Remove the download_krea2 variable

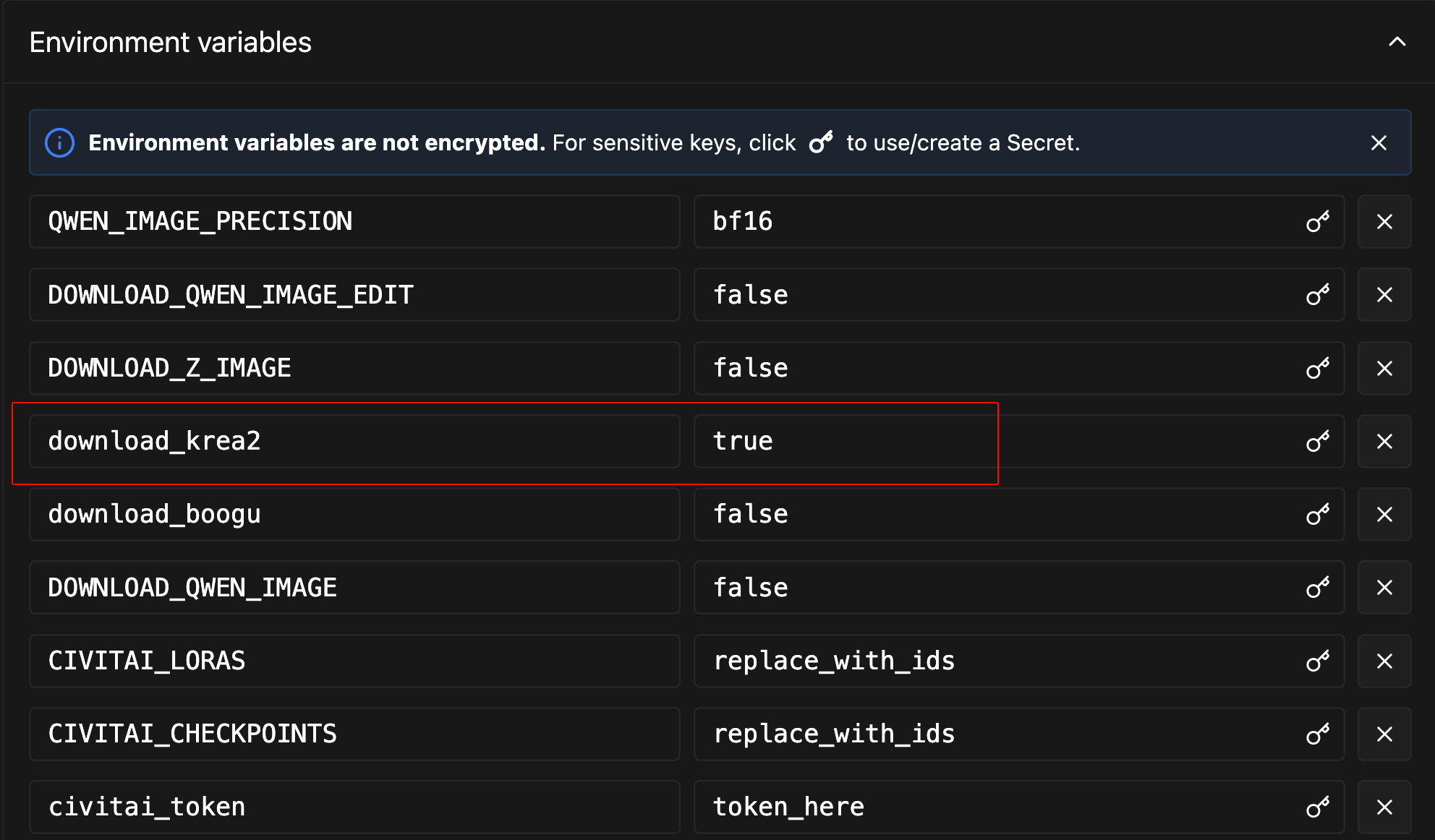click(x=1384, y=442)
